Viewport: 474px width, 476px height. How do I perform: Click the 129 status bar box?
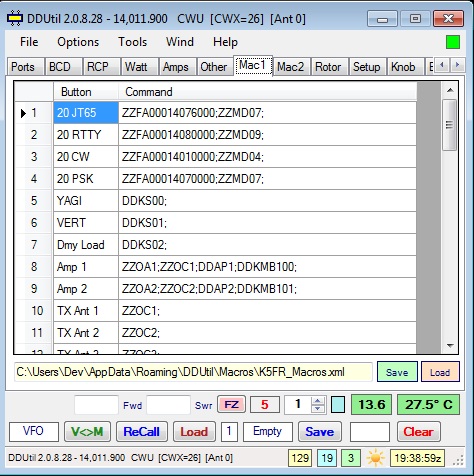[300, 458]
